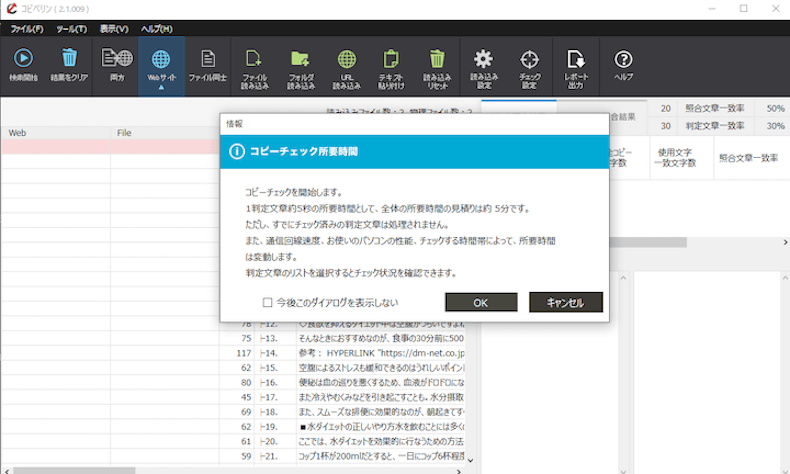Confirm dialog with OK button
This screenshot has height=474, width=790.
point(481,302)
